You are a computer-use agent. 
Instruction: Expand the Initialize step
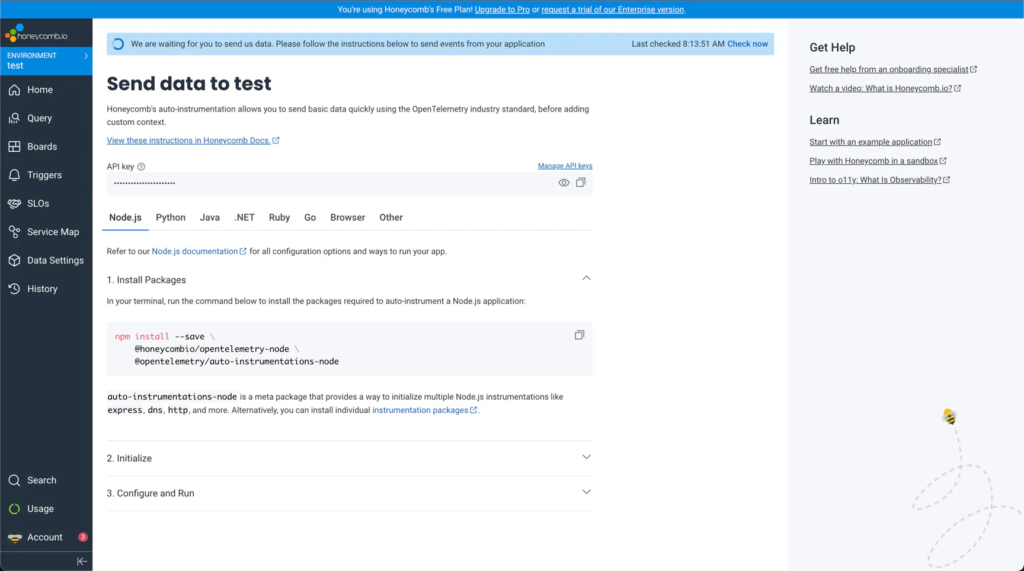click(586, 457)
